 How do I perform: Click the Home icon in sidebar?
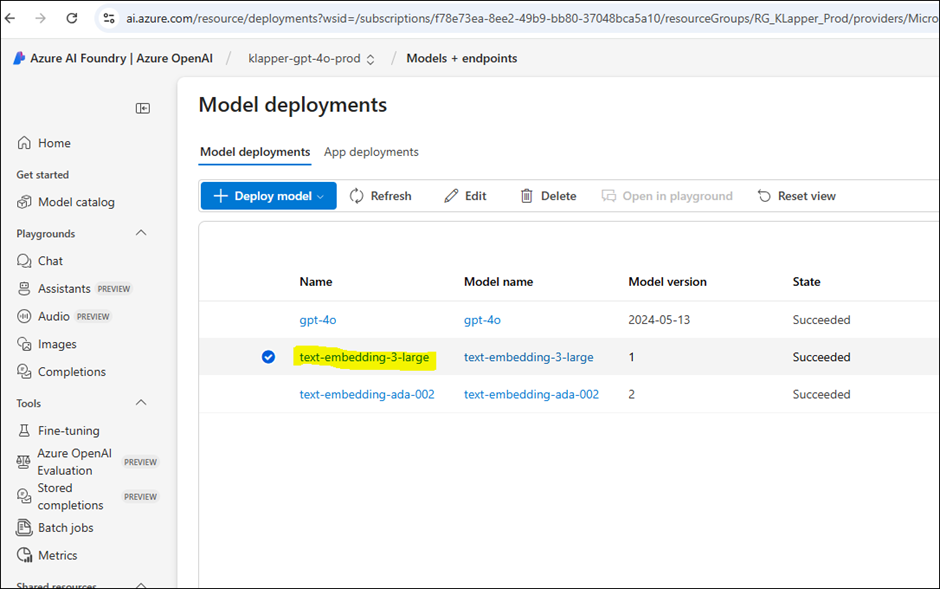pyautogui.click(x=25, y=143)
